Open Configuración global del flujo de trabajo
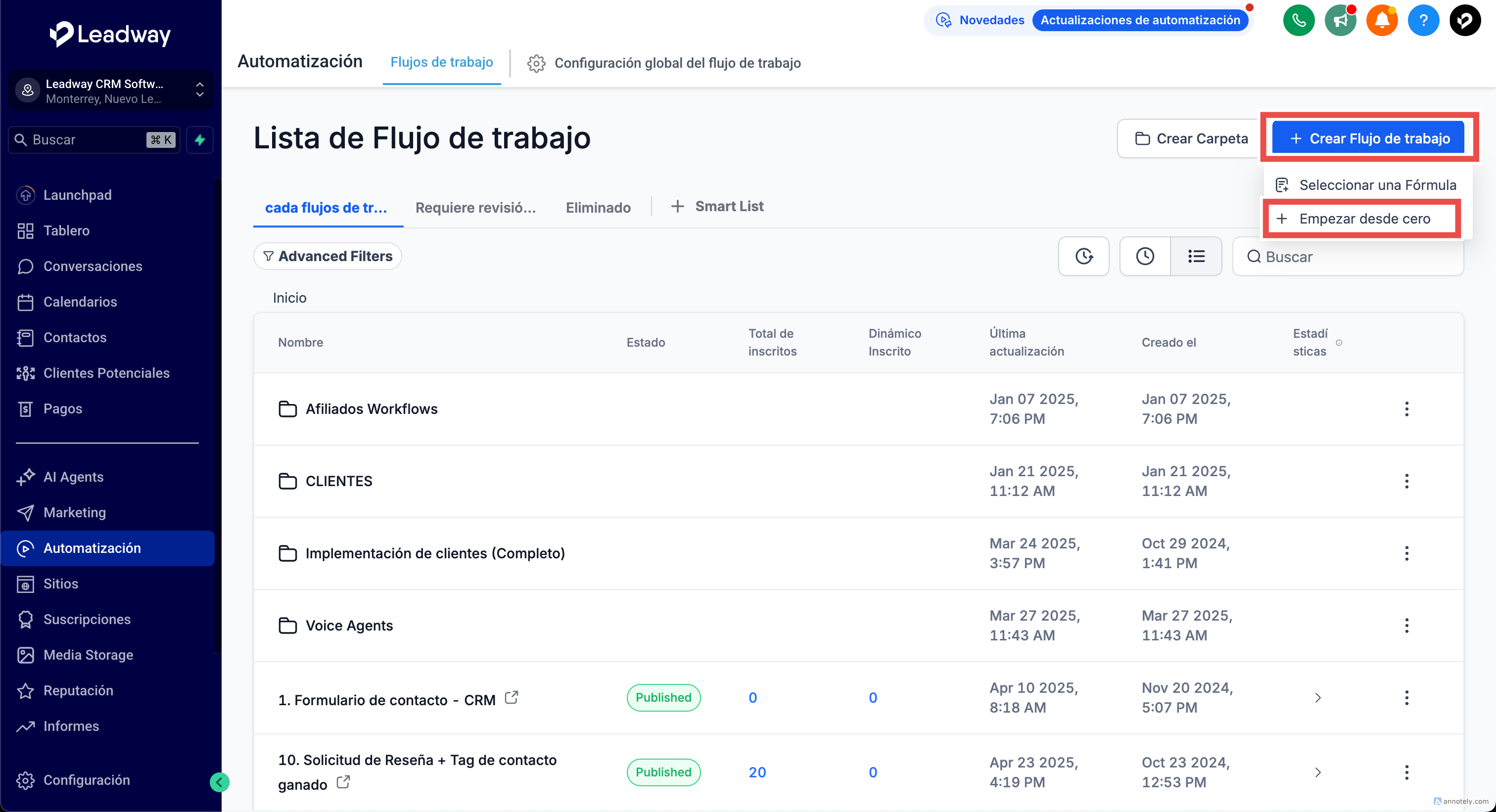The height and width of the screenshot is (812, 1496). tap(664, 63)
